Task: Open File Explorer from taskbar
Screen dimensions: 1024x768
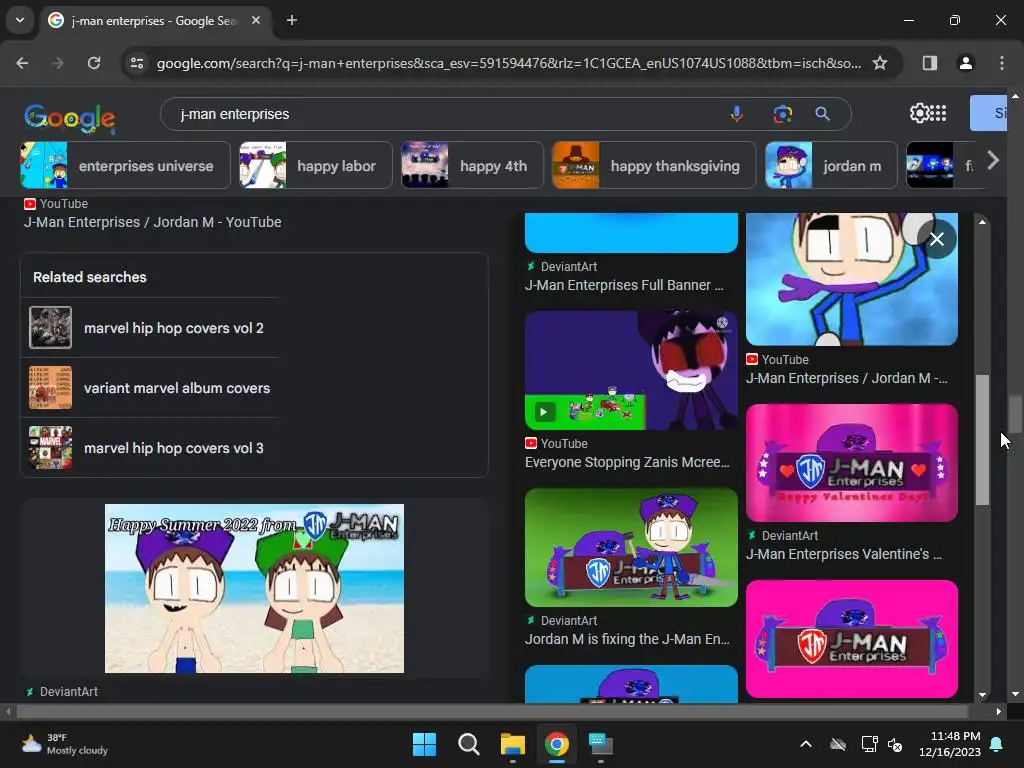Action: click(x=513, y=744)
